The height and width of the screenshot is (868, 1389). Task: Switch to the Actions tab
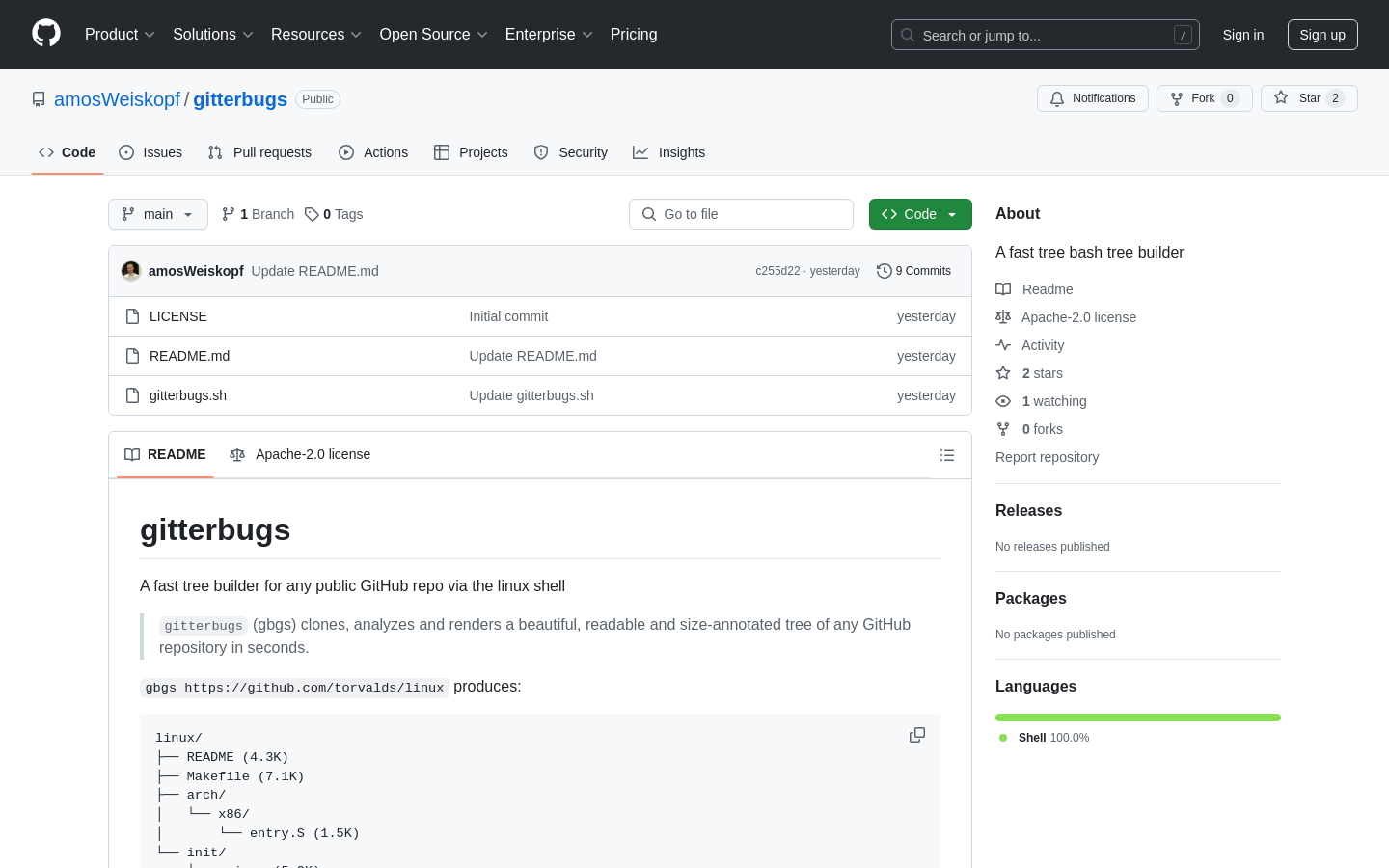click(x=373, y=152)
